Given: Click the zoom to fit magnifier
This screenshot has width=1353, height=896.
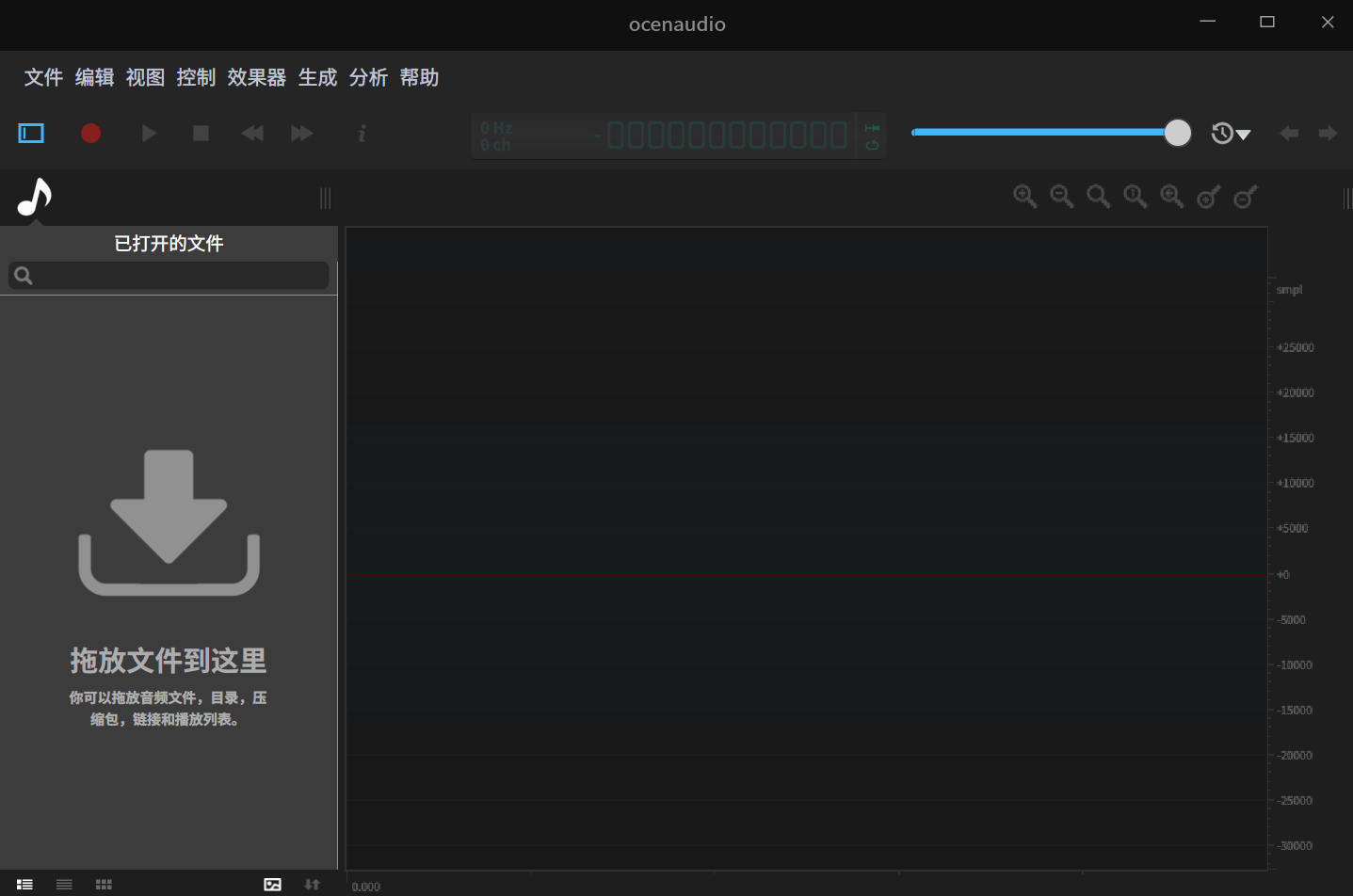Looking at the screenshot, I should point(1098,197).
